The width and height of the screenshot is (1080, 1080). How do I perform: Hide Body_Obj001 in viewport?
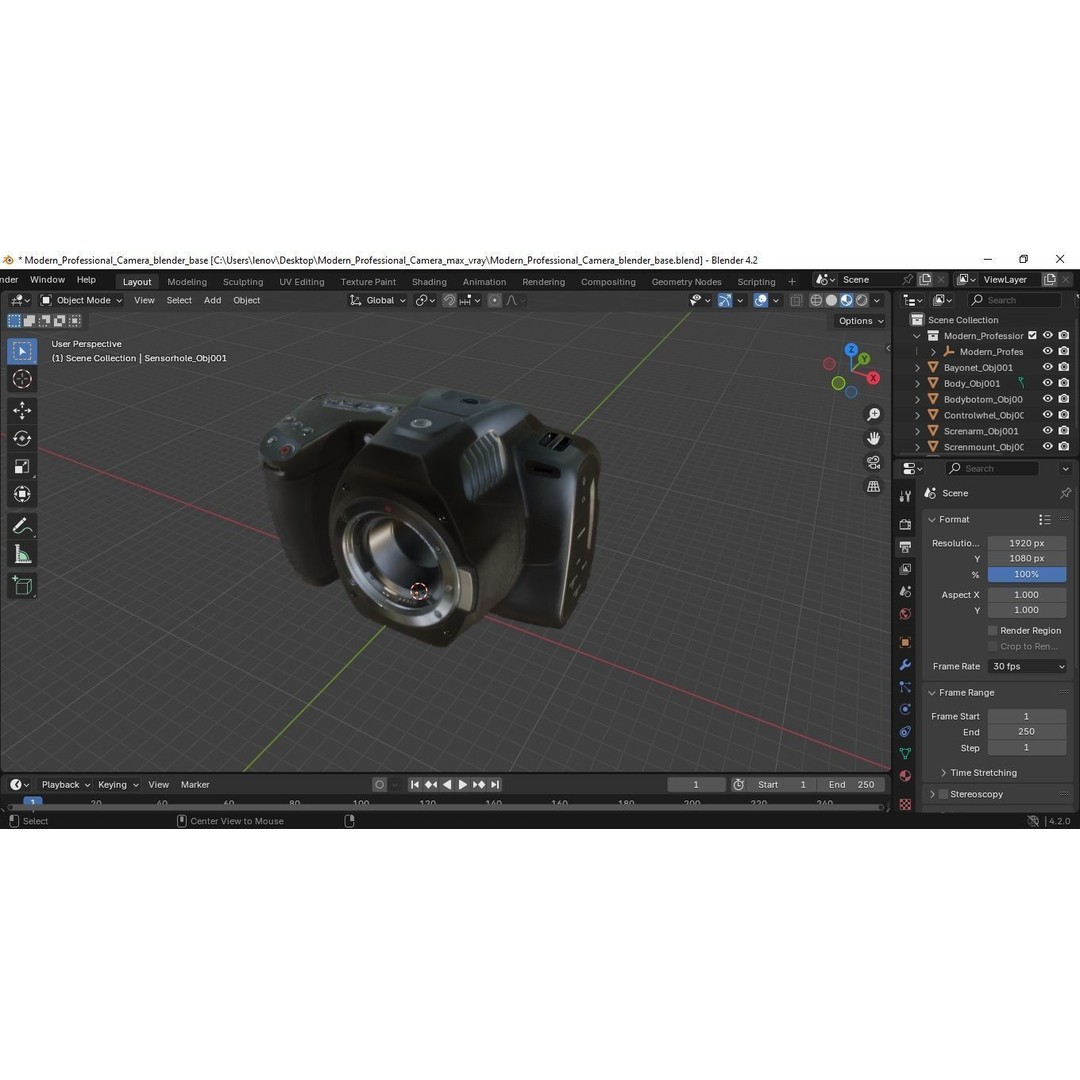click(x=1048, y=383)
